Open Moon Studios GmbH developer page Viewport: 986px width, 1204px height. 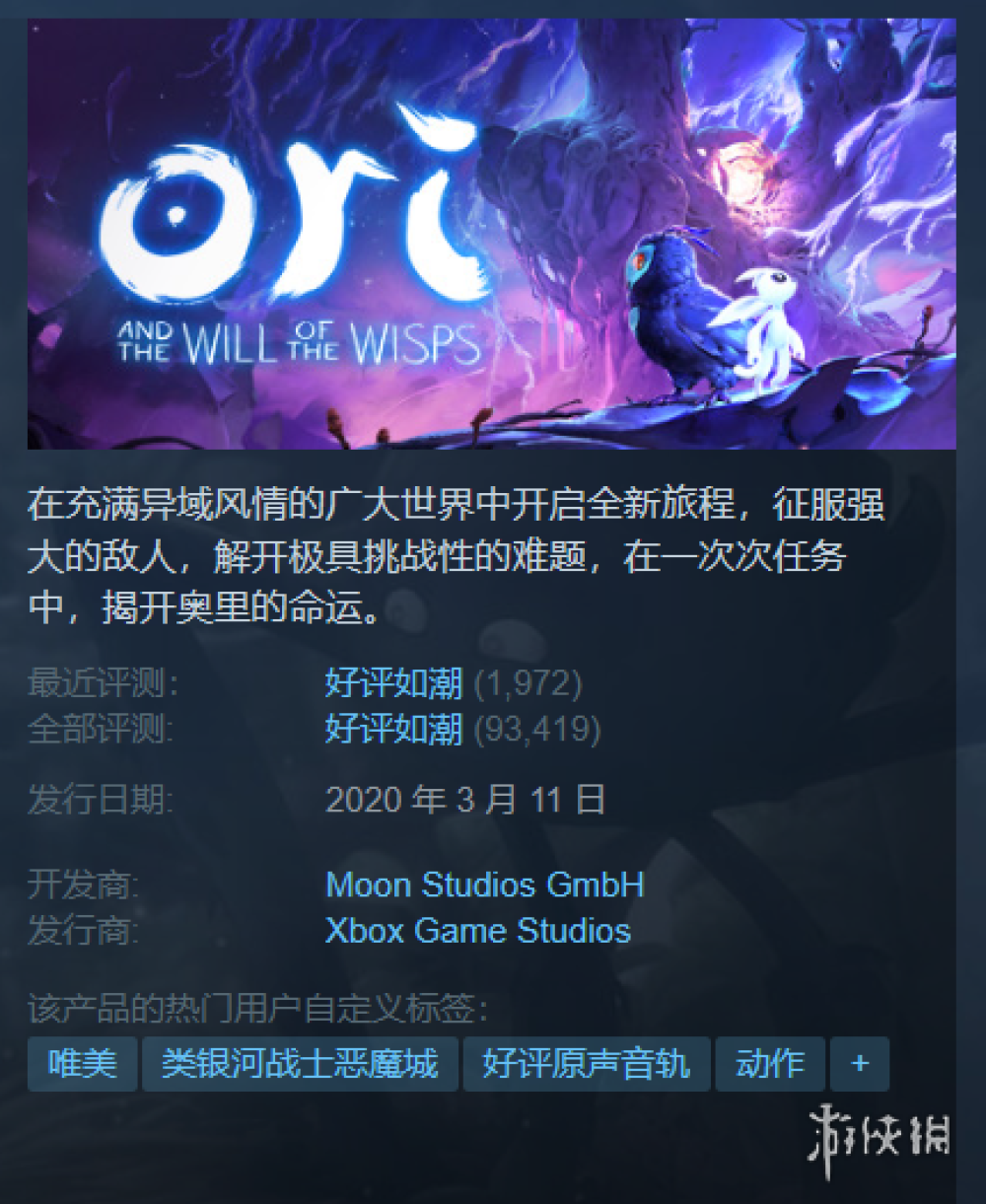point(485,885)
